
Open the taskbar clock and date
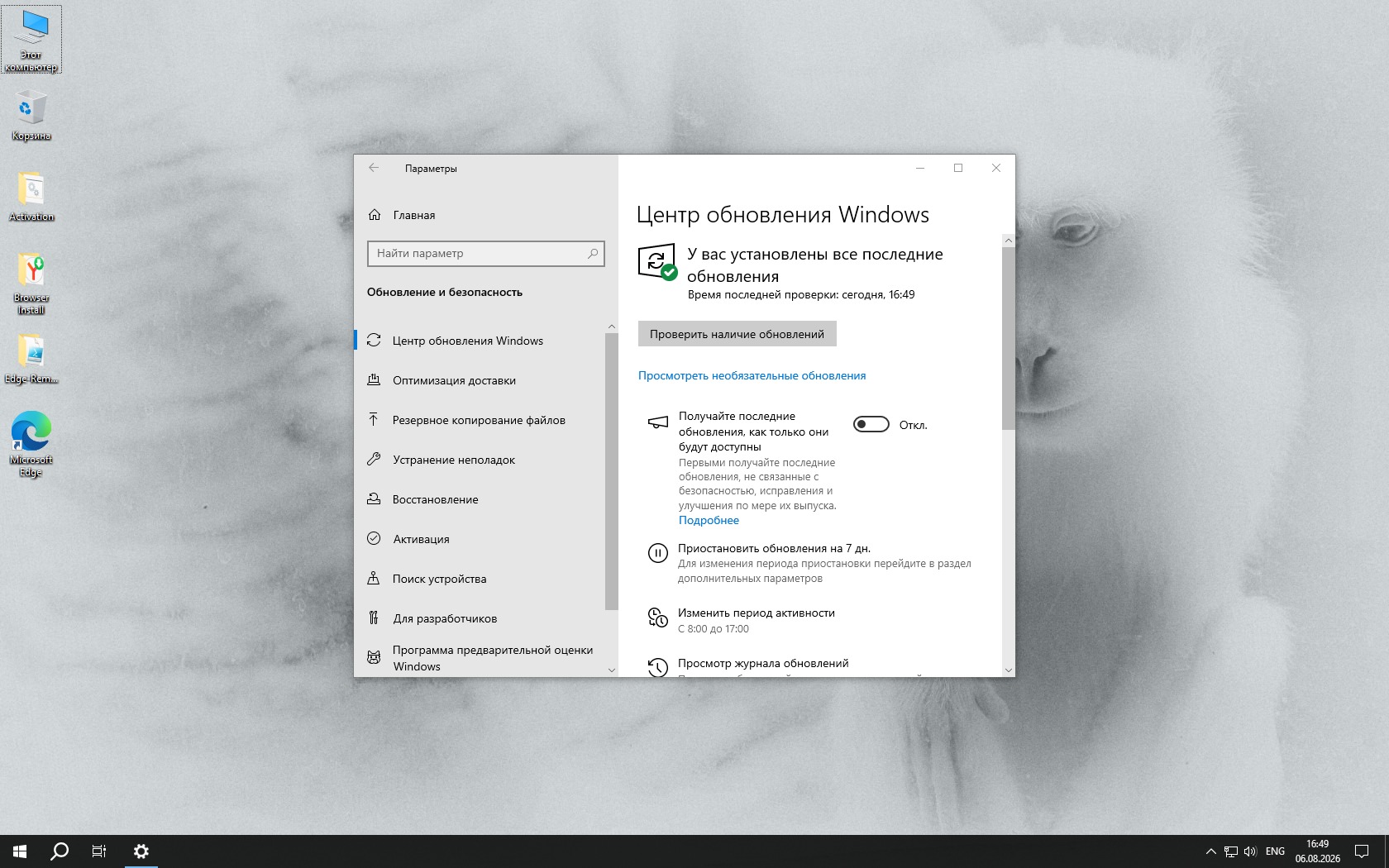tap(1318, 851)
